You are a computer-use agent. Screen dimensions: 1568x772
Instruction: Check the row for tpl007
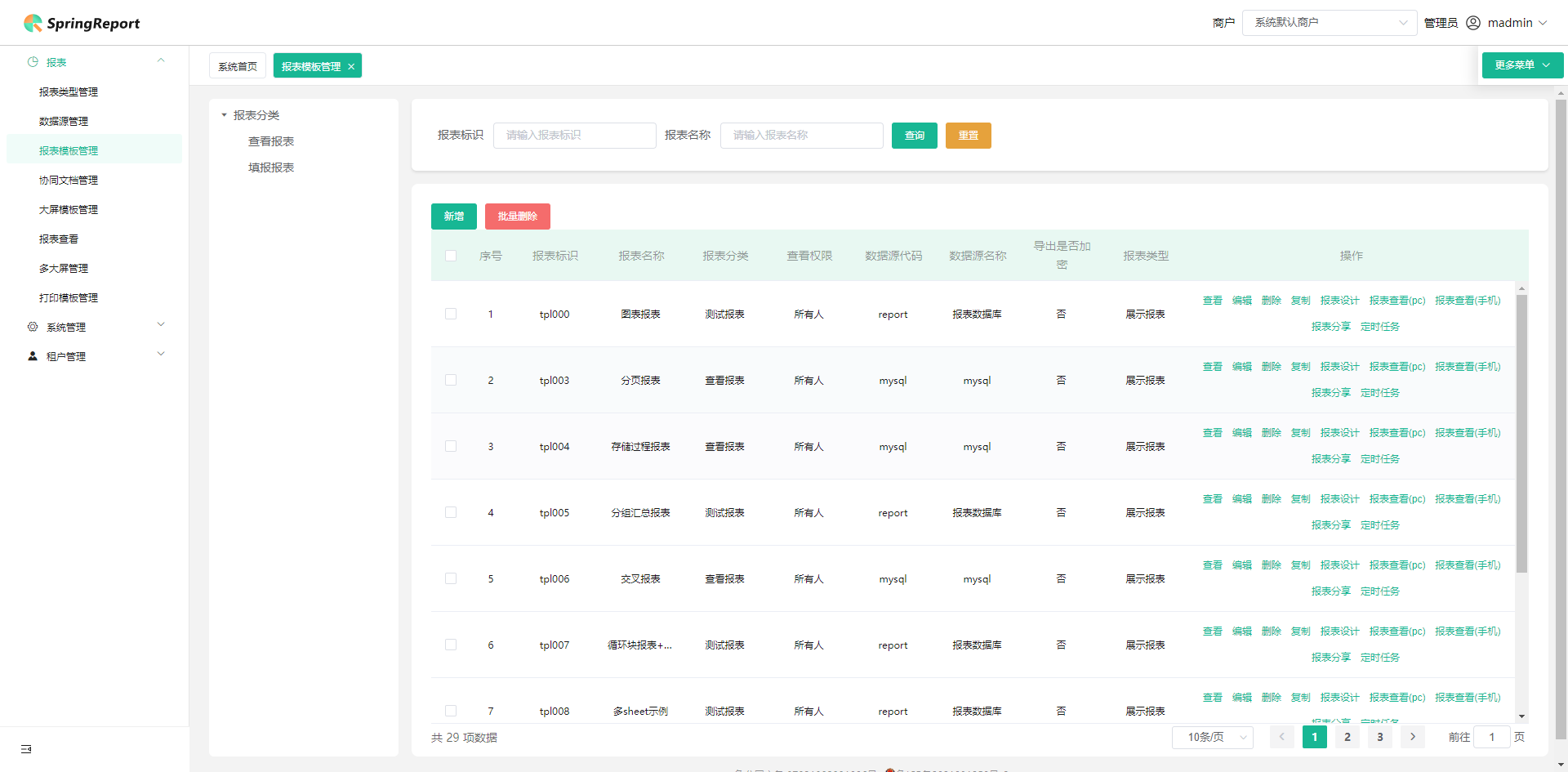(x=451, y=645)
